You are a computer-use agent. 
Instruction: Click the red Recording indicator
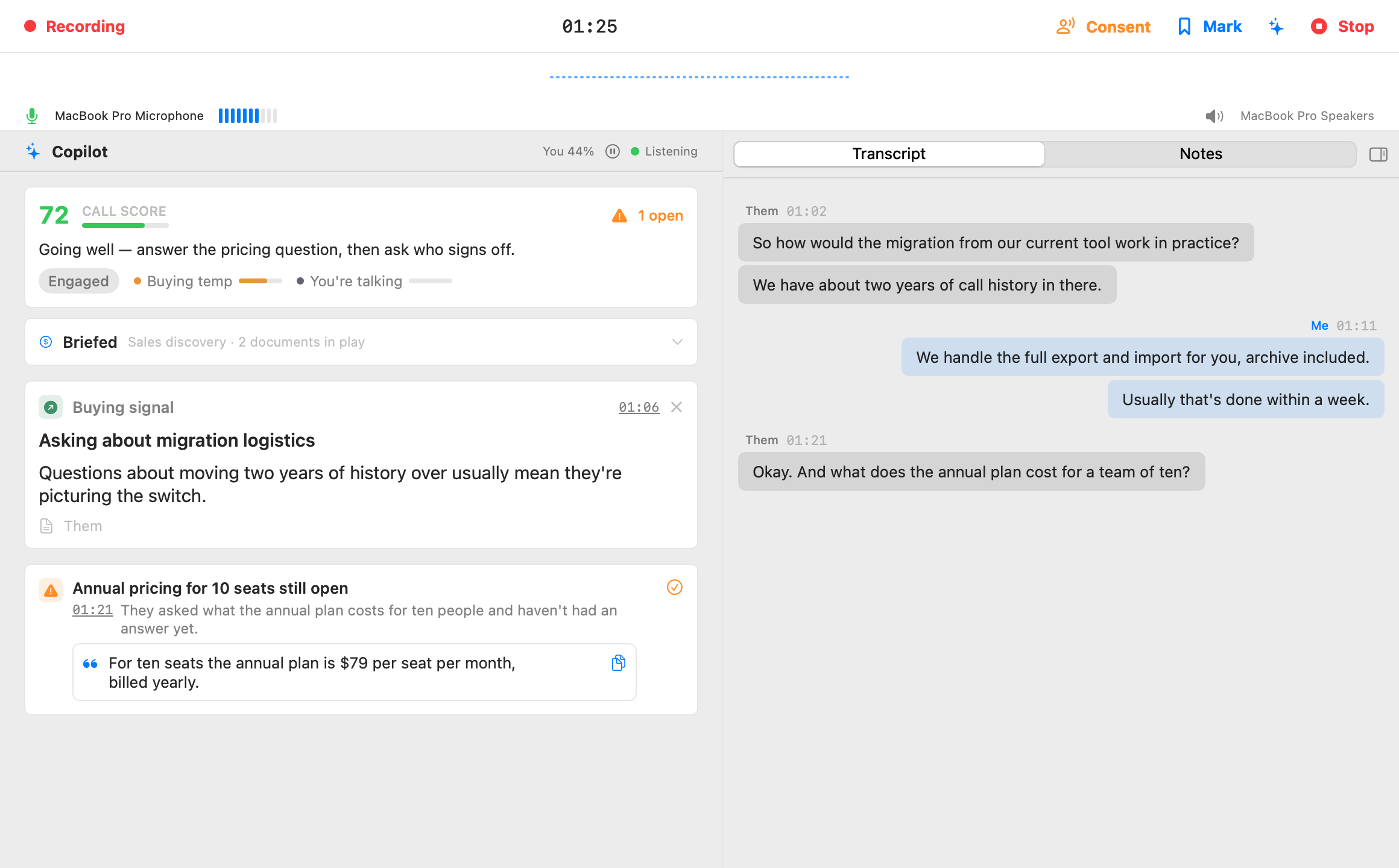pyautogui.click(x=75, y=27)
